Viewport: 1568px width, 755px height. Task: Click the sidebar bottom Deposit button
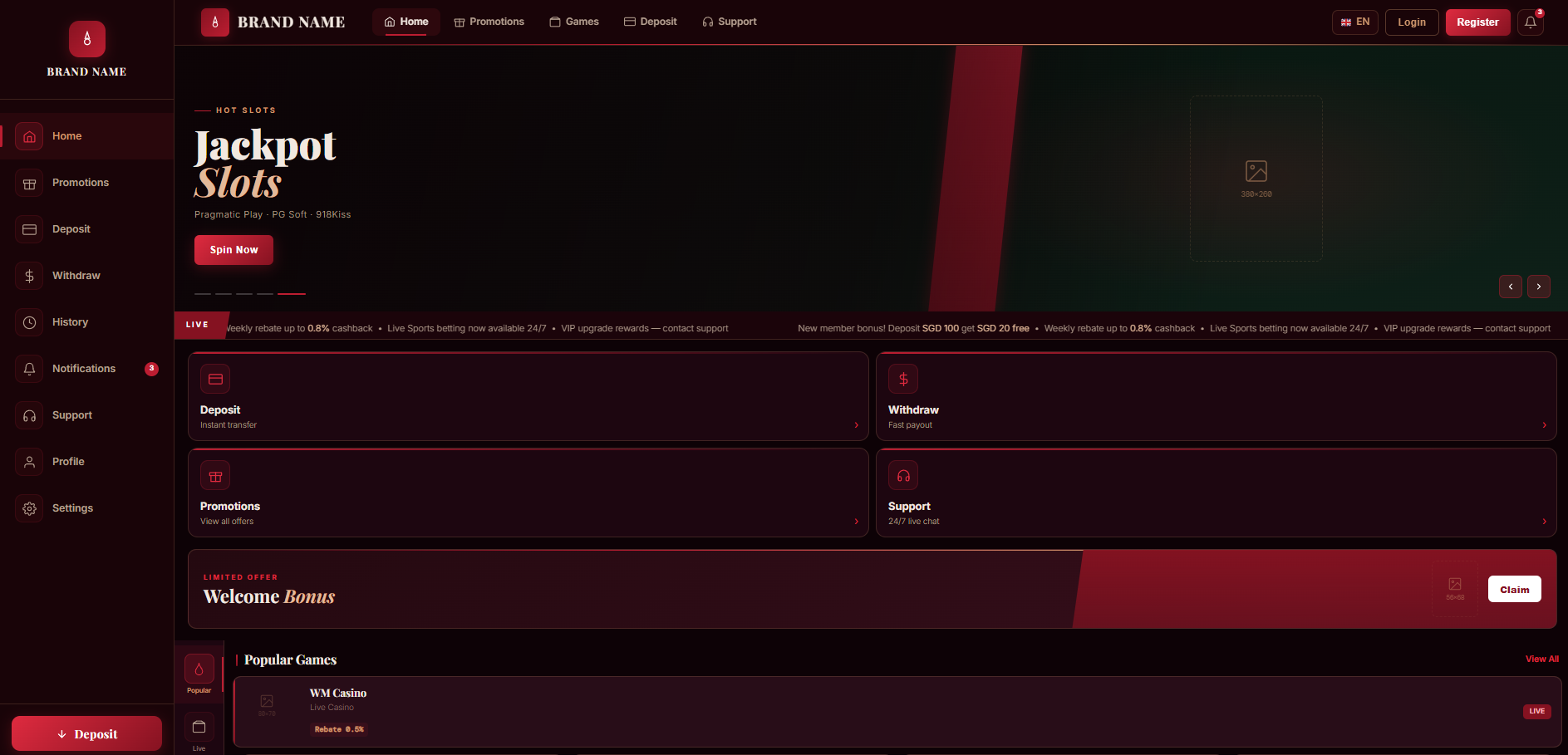[x=86, y=733]
